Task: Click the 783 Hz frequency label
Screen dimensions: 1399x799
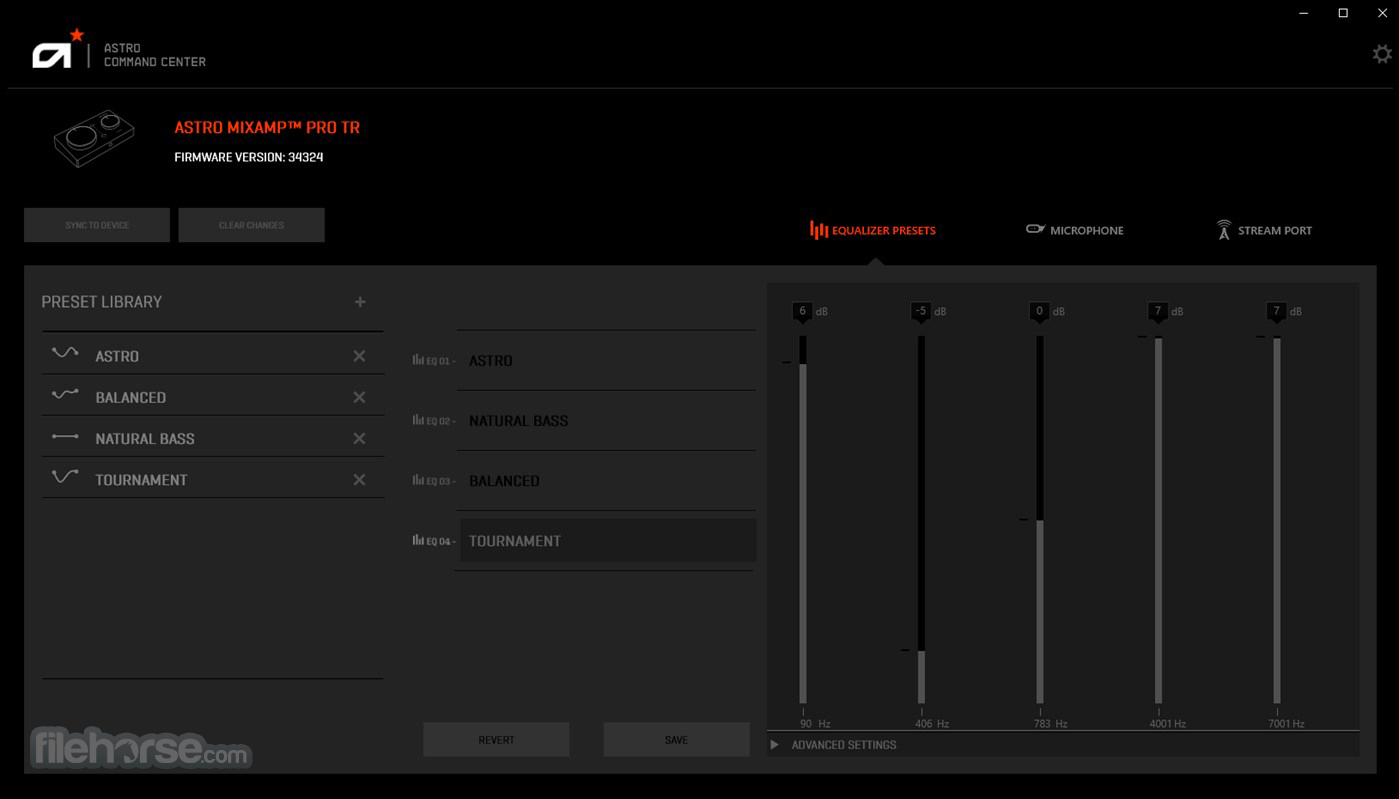Action: pos(1050,724)
